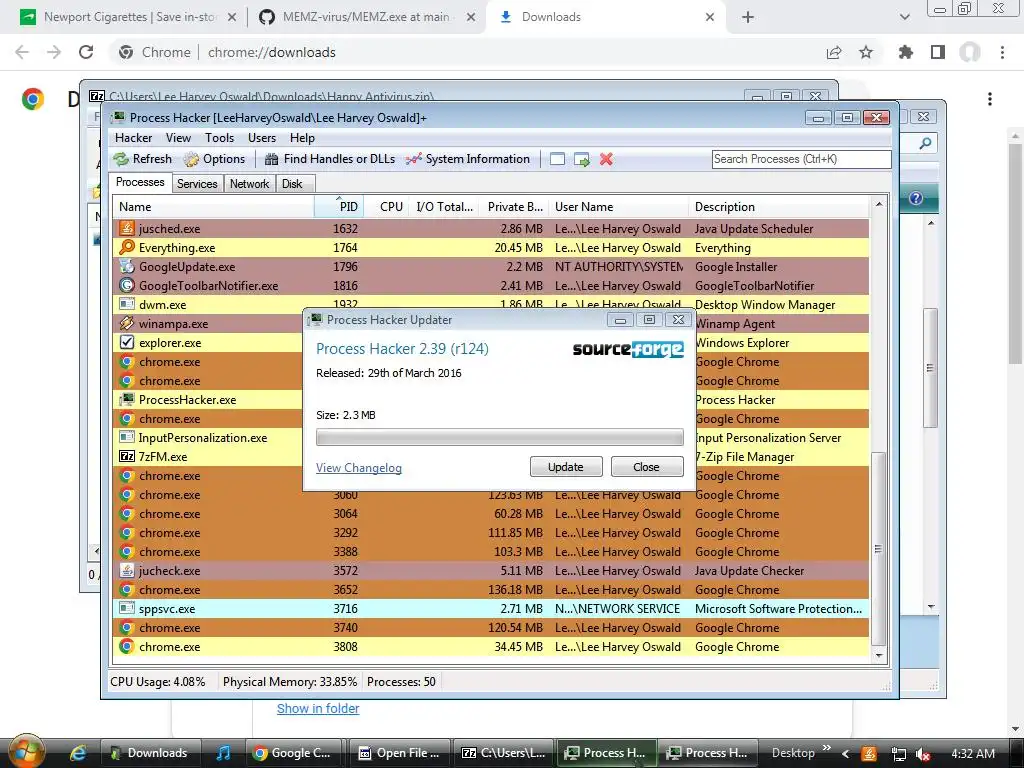Sort by the Name column header

214,206
